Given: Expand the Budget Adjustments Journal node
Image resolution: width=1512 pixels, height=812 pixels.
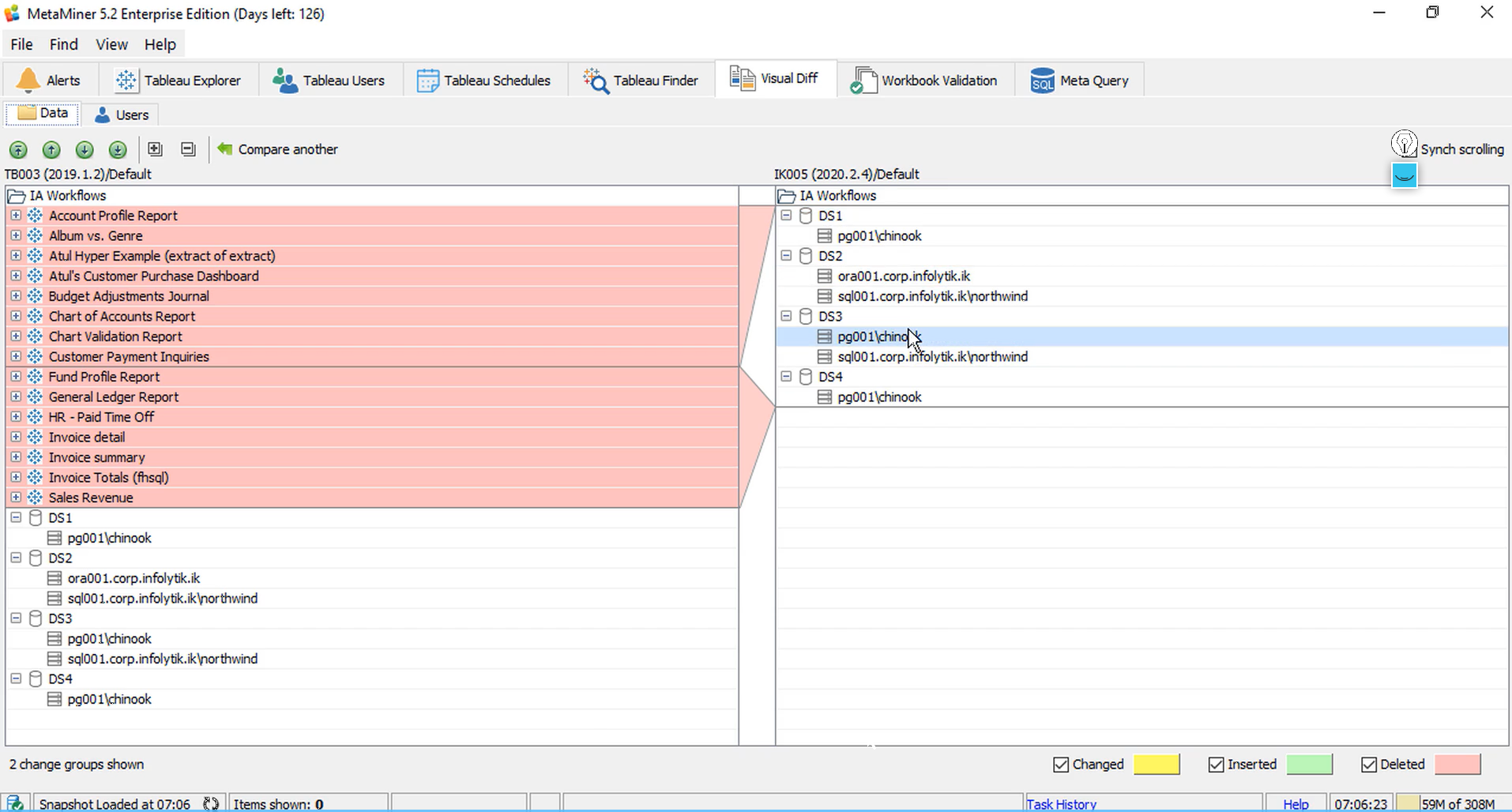Looking at the screenshot, I should coord(16,295).
